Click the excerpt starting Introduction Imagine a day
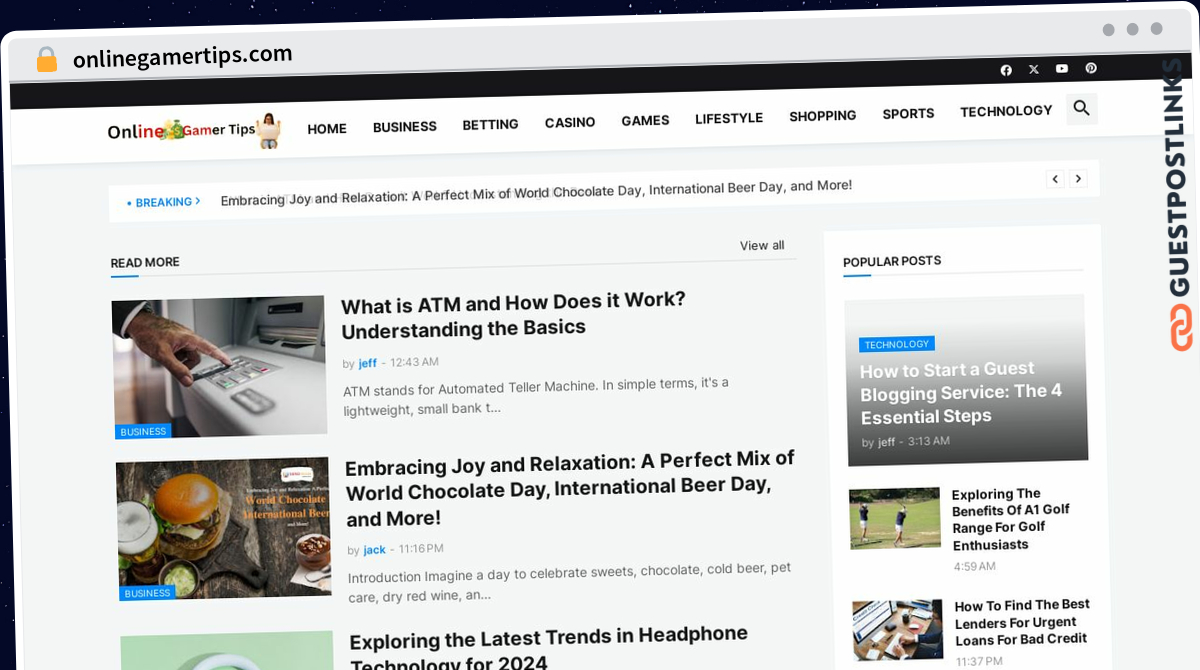This screenshot has height=670, width=1200. click(x=570, y=581)
